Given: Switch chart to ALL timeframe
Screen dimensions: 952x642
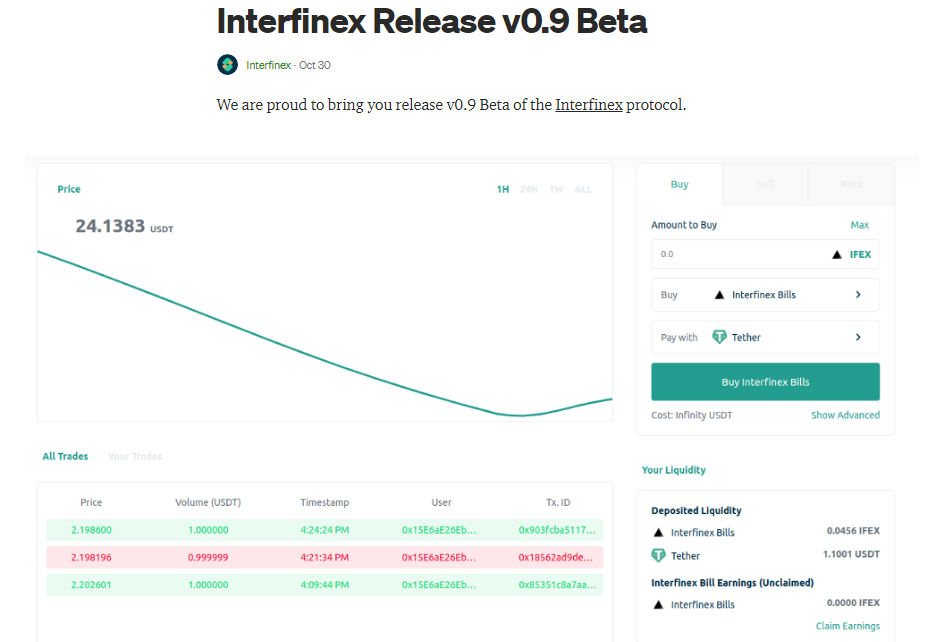Looking at the screenshot, I should [583, 190].
